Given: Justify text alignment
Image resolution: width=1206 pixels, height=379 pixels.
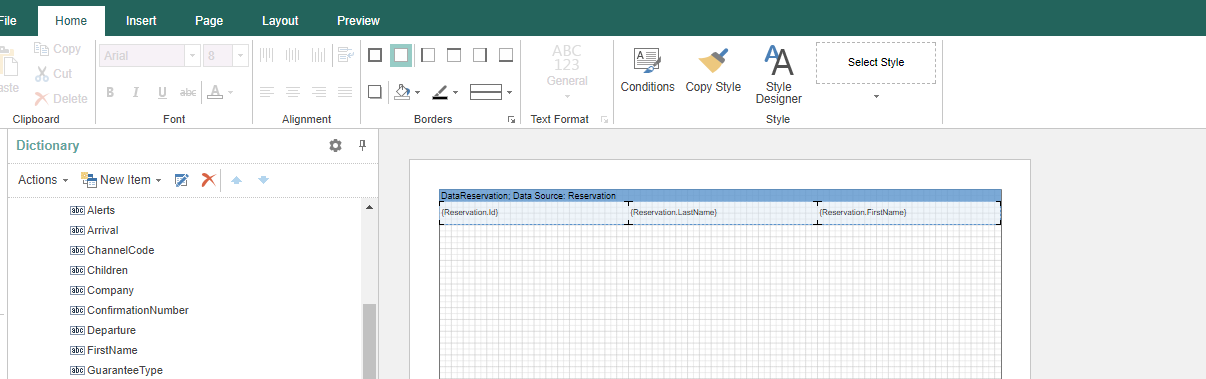Looking at the screenshot, I should click(345, 92).
